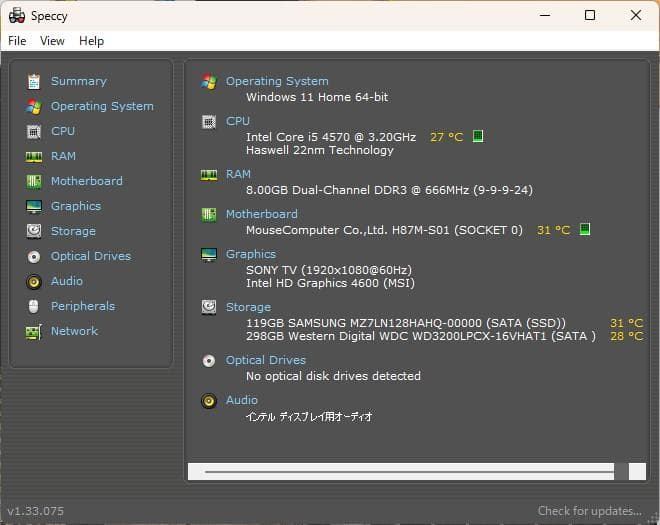Click the Storage heading link in summary
Image resolution: width=660 pixels, height=525 pixels.
click(x=248, y=307)
